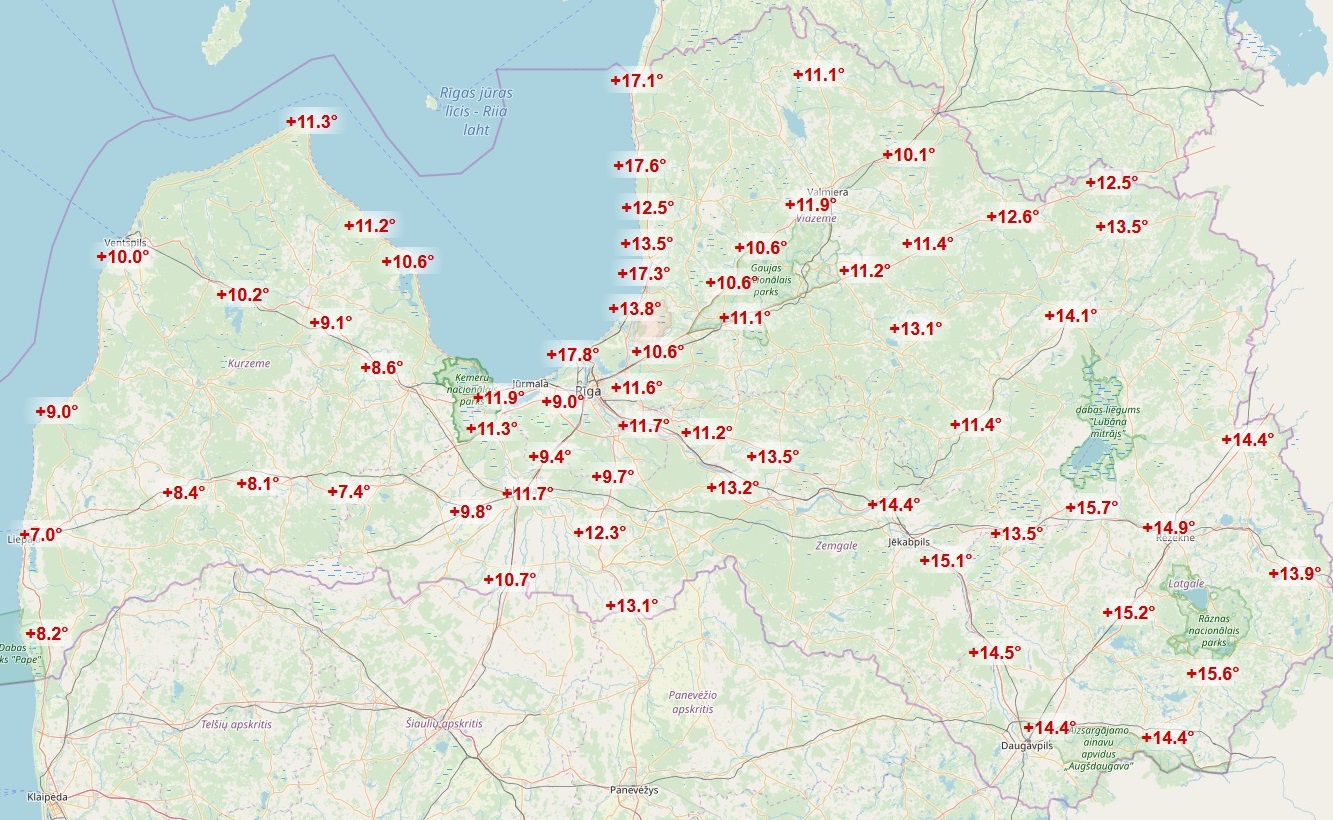Select the +9.8° temperature reading
1333x820 pixels.
point(471,511)
